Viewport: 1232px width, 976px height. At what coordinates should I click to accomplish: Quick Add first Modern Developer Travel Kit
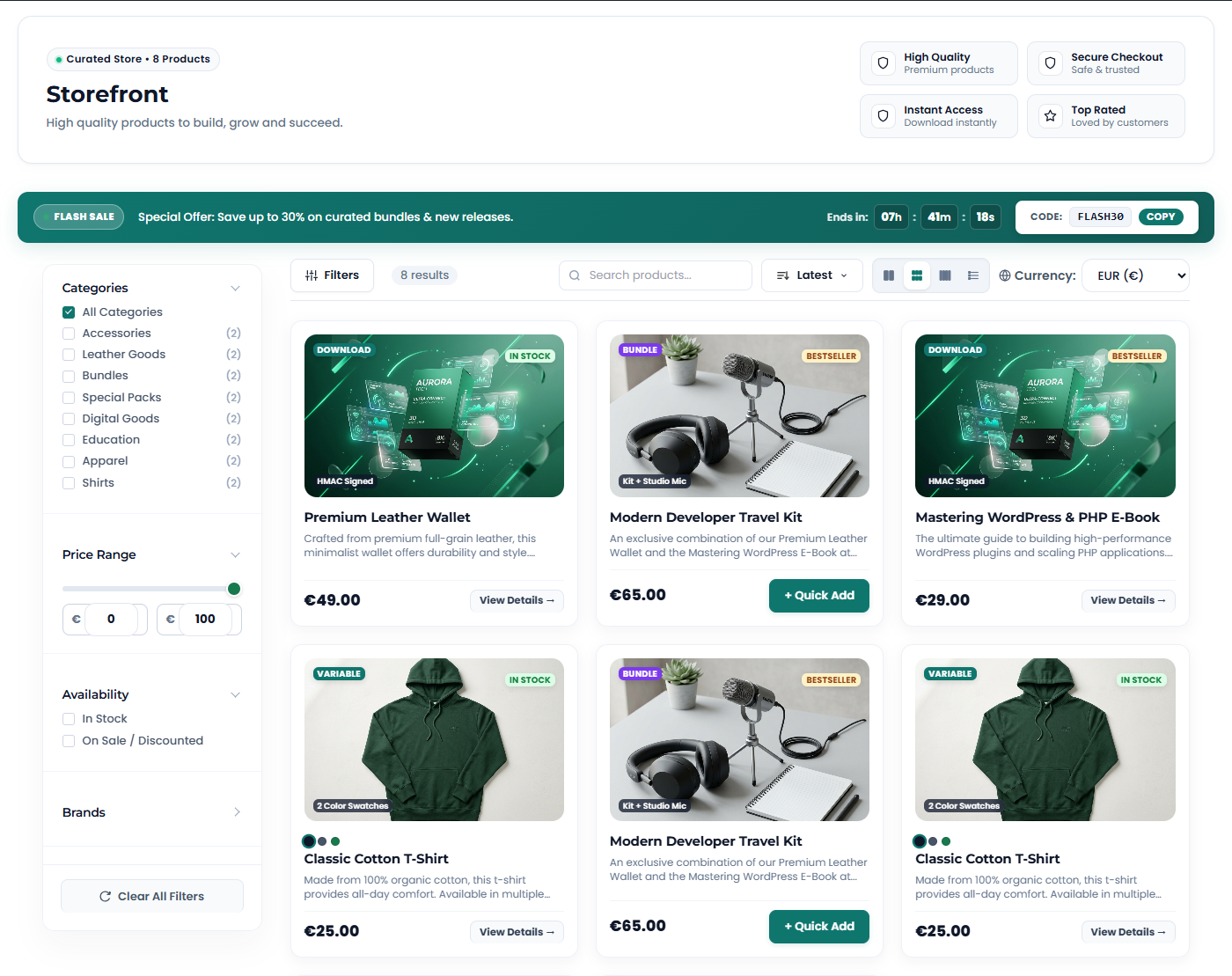click(819, 595)
